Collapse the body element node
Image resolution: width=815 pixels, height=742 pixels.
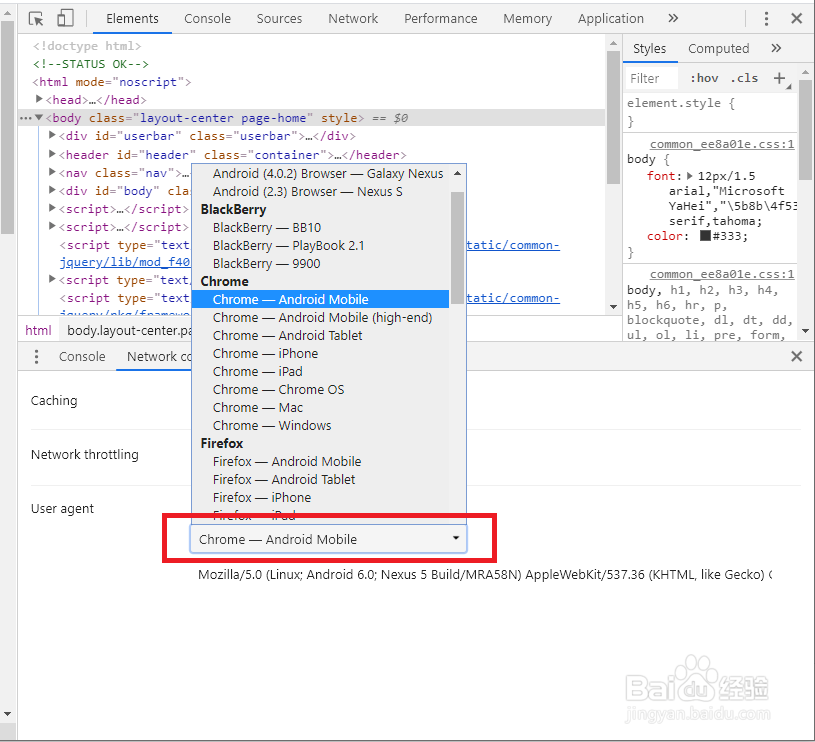coord(39,117)
